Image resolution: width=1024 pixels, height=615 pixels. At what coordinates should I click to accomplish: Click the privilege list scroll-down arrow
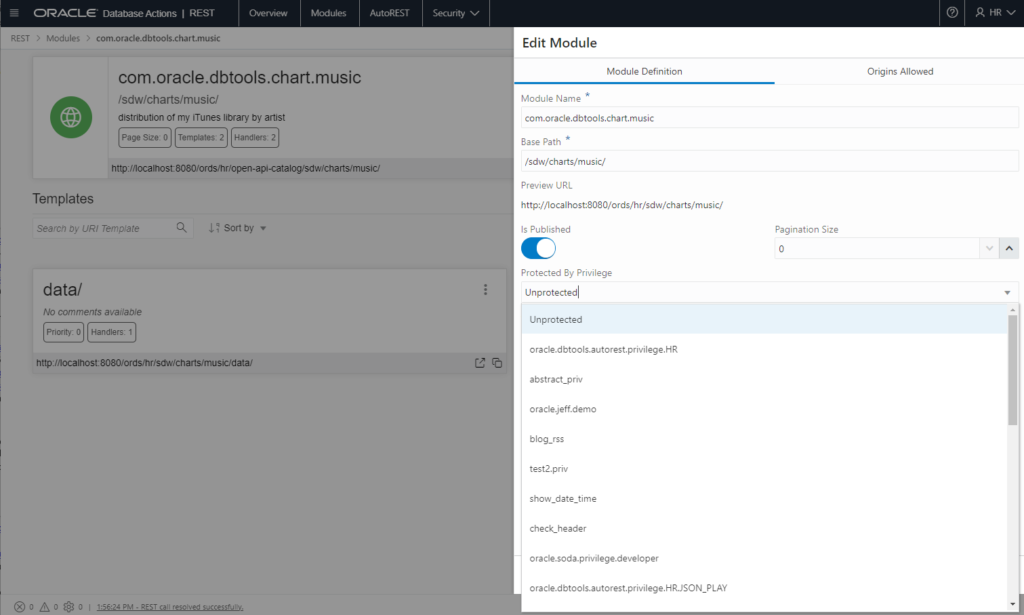click(x=1013, y=605)
